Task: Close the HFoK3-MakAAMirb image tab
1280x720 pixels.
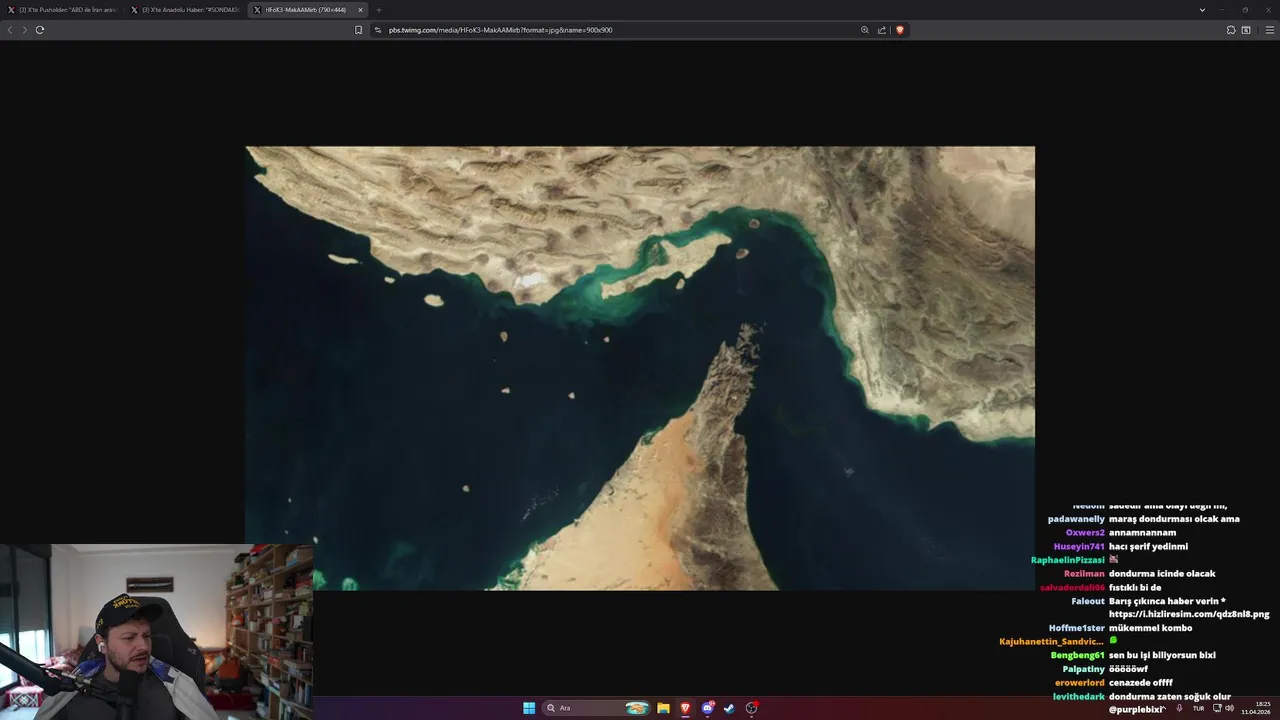Action: tap(360, 10)
